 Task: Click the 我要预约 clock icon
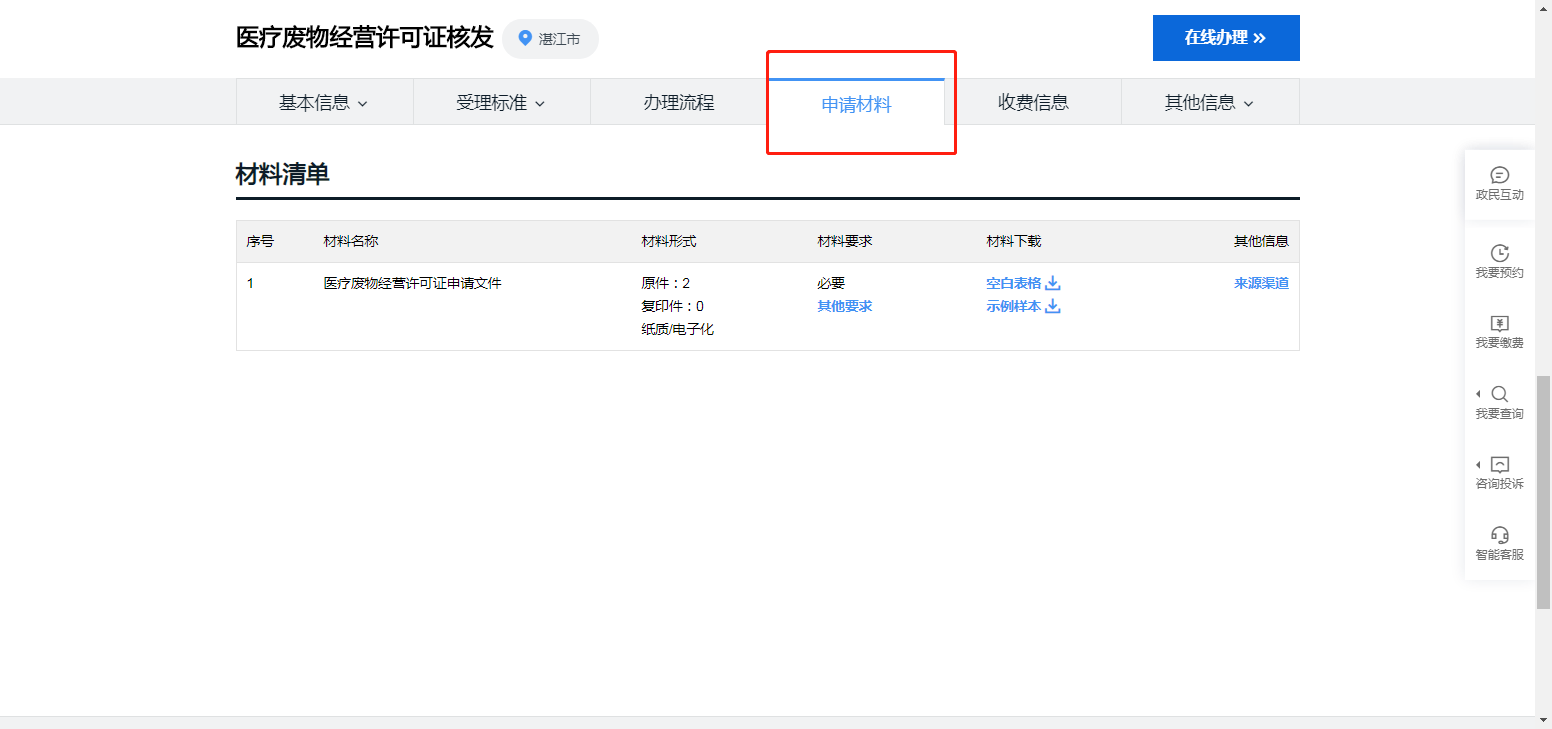1499,253
